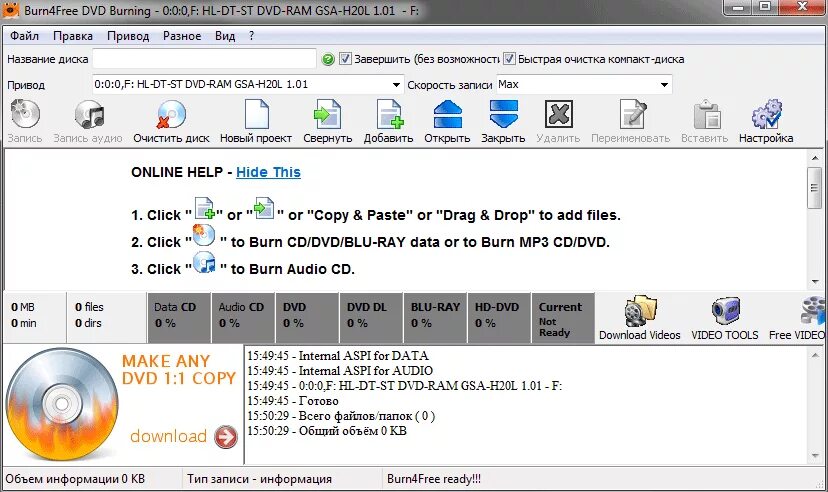Open the Файл menu
This screenshot has width=828, height=492.
[24, 36]
